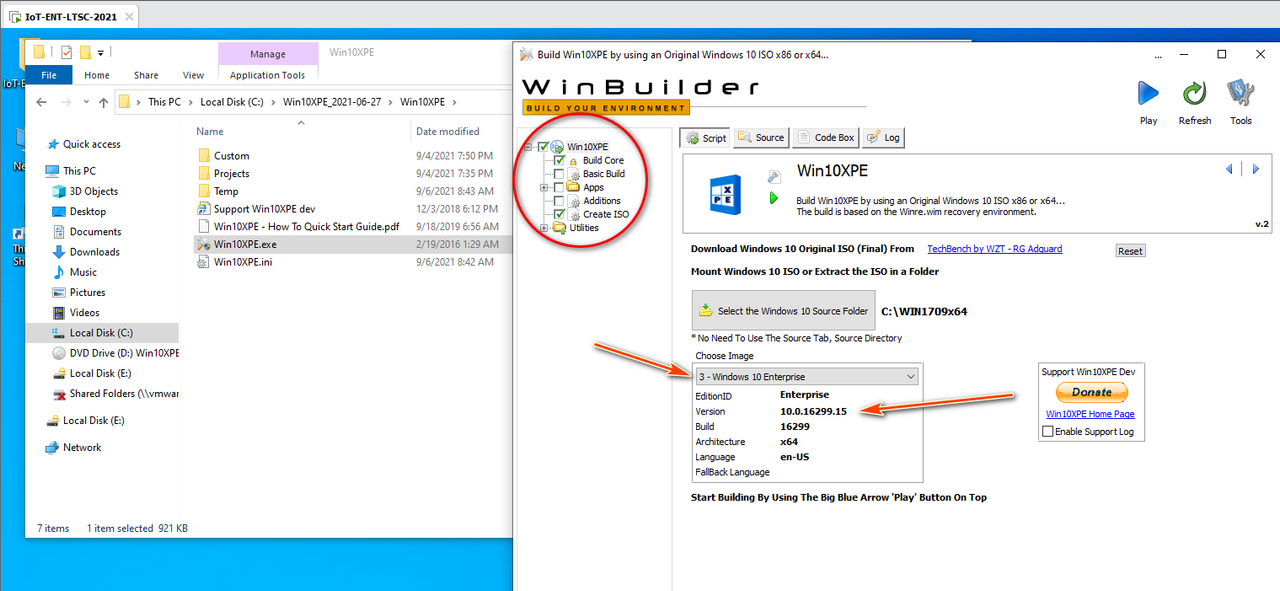Switch to the Log tab

(884, 138)
